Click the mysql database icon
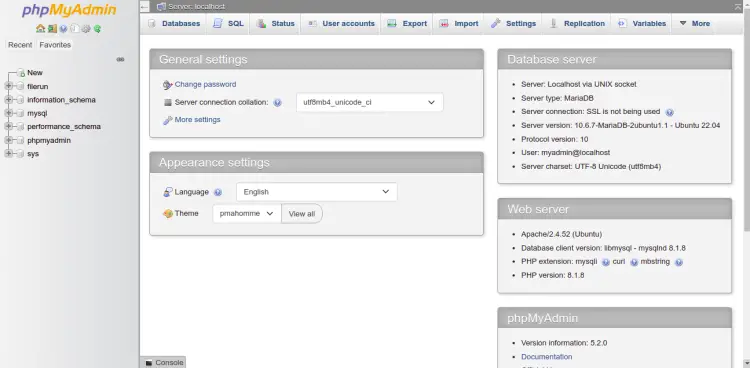 [20, 113]
